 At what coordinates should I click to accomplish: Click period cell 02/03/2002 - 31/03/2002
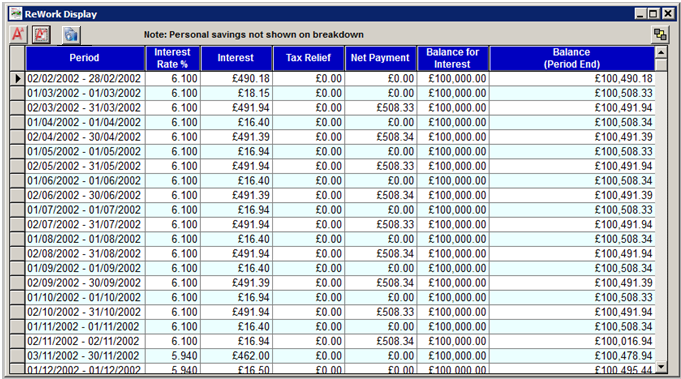coord(85,108)
